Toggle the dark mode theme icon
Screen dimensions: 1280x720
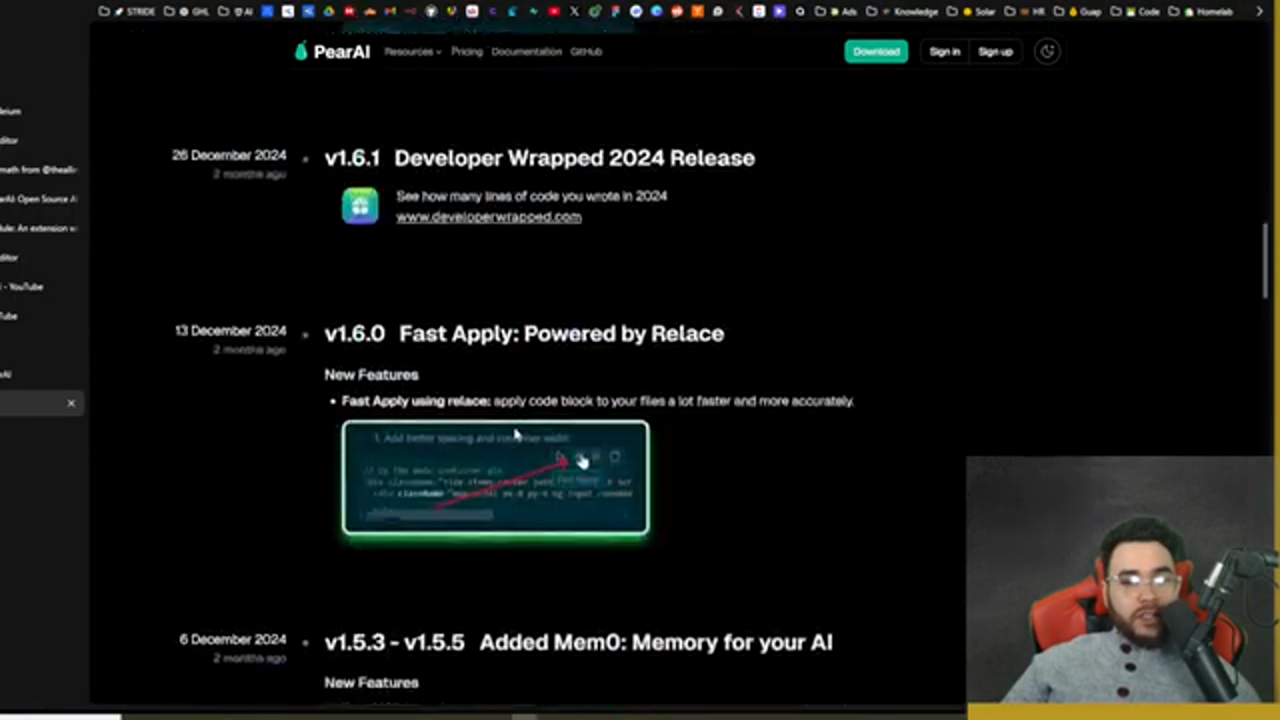pyautogui.click(x=1047, y=52)
